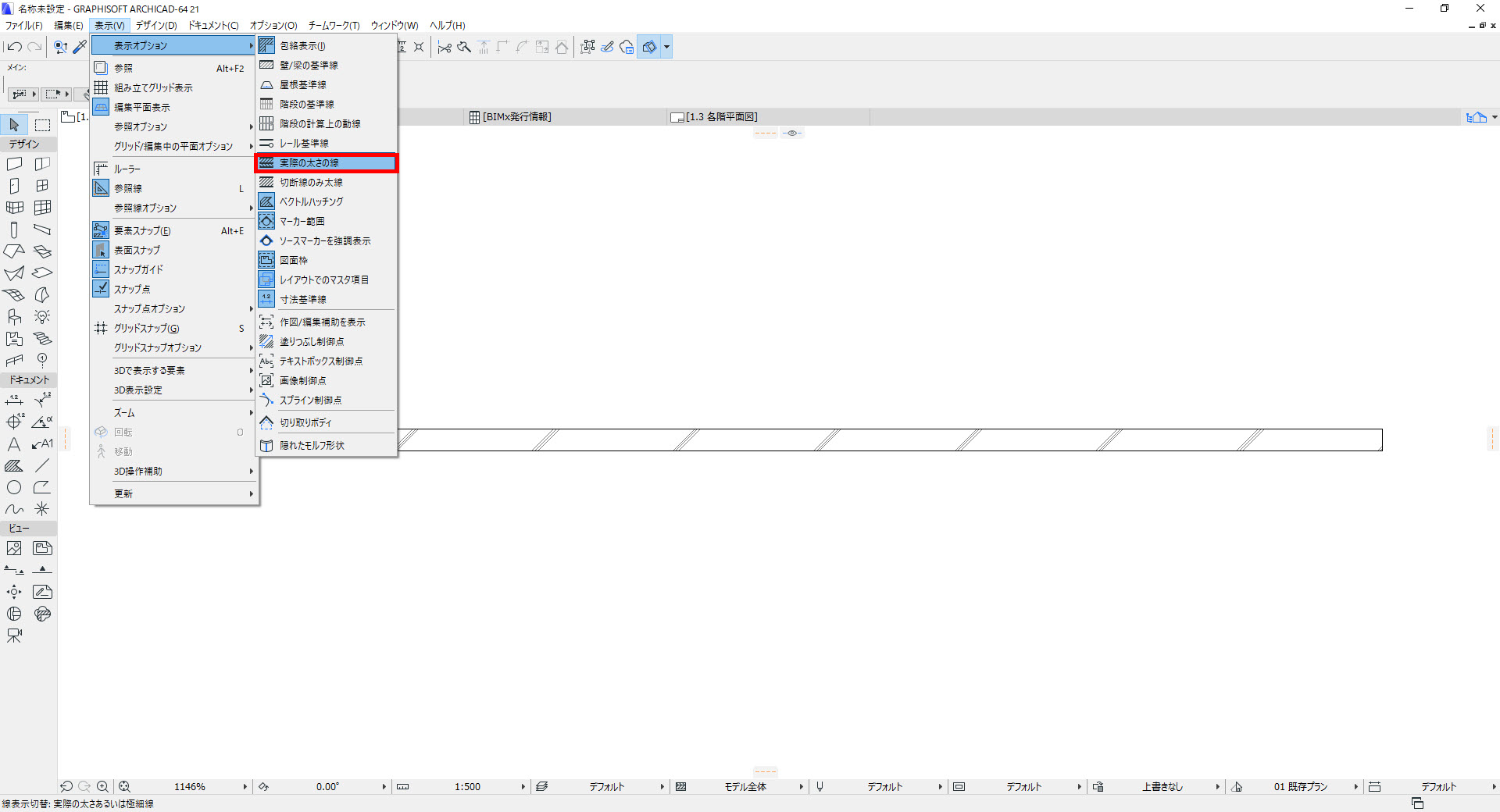1500x812 pixels.
Task: Click the Undo icon in toolbar
Action: tap(14, 47)
